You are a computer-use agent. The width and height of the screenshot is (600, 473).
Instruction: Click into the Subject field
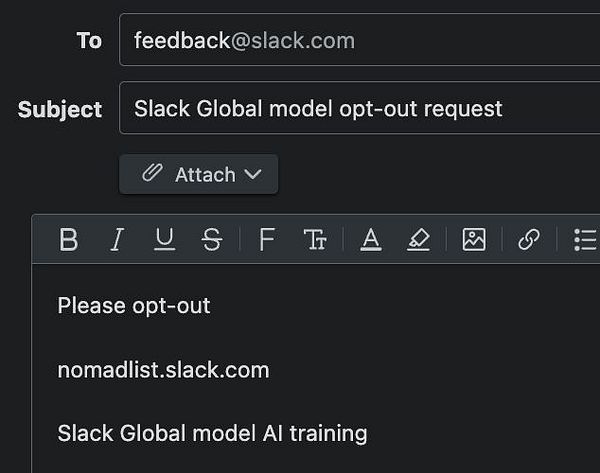tap(360, 108)
